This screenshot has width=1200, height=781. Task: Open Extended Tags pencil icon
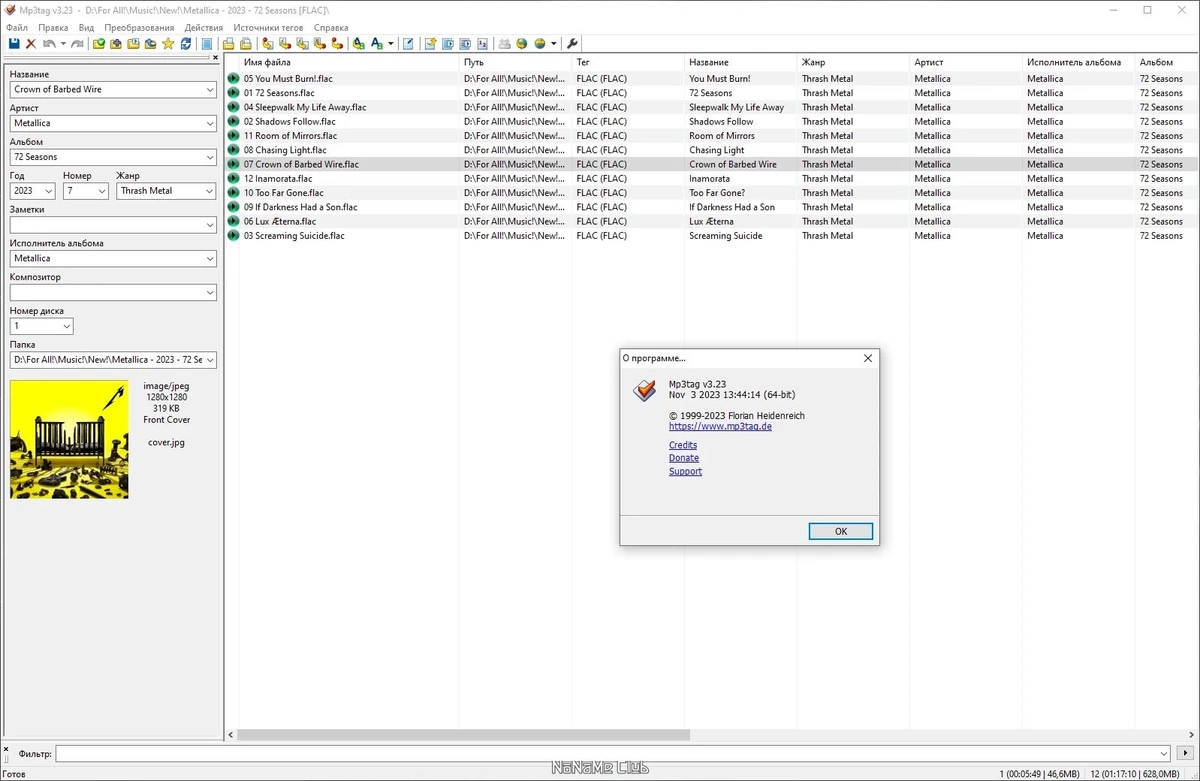[408, 44]
